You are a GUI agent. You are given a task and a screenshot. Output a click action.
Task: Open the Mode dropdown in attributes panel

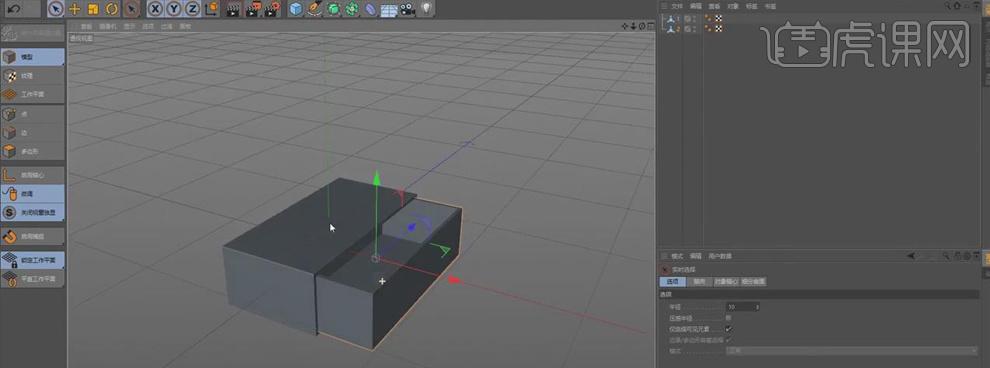coord(852,350)
